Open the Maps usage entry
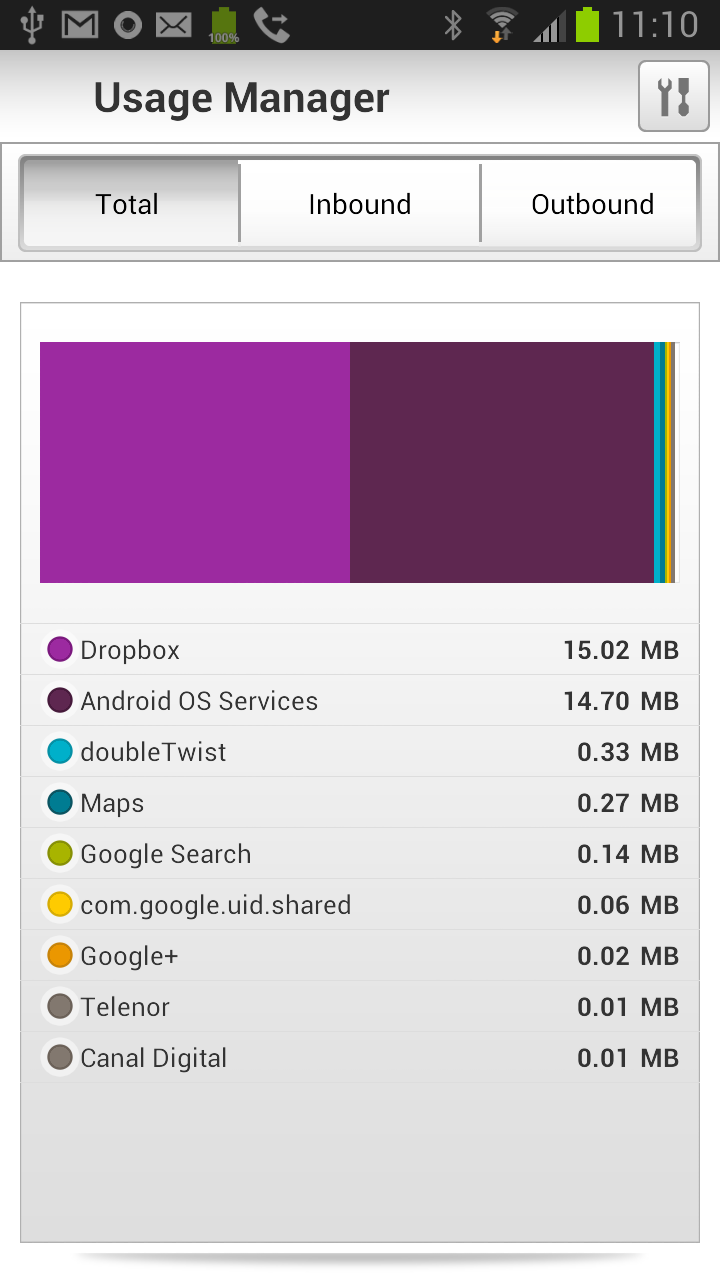720x1280 pixels. [x=360, y=803]
